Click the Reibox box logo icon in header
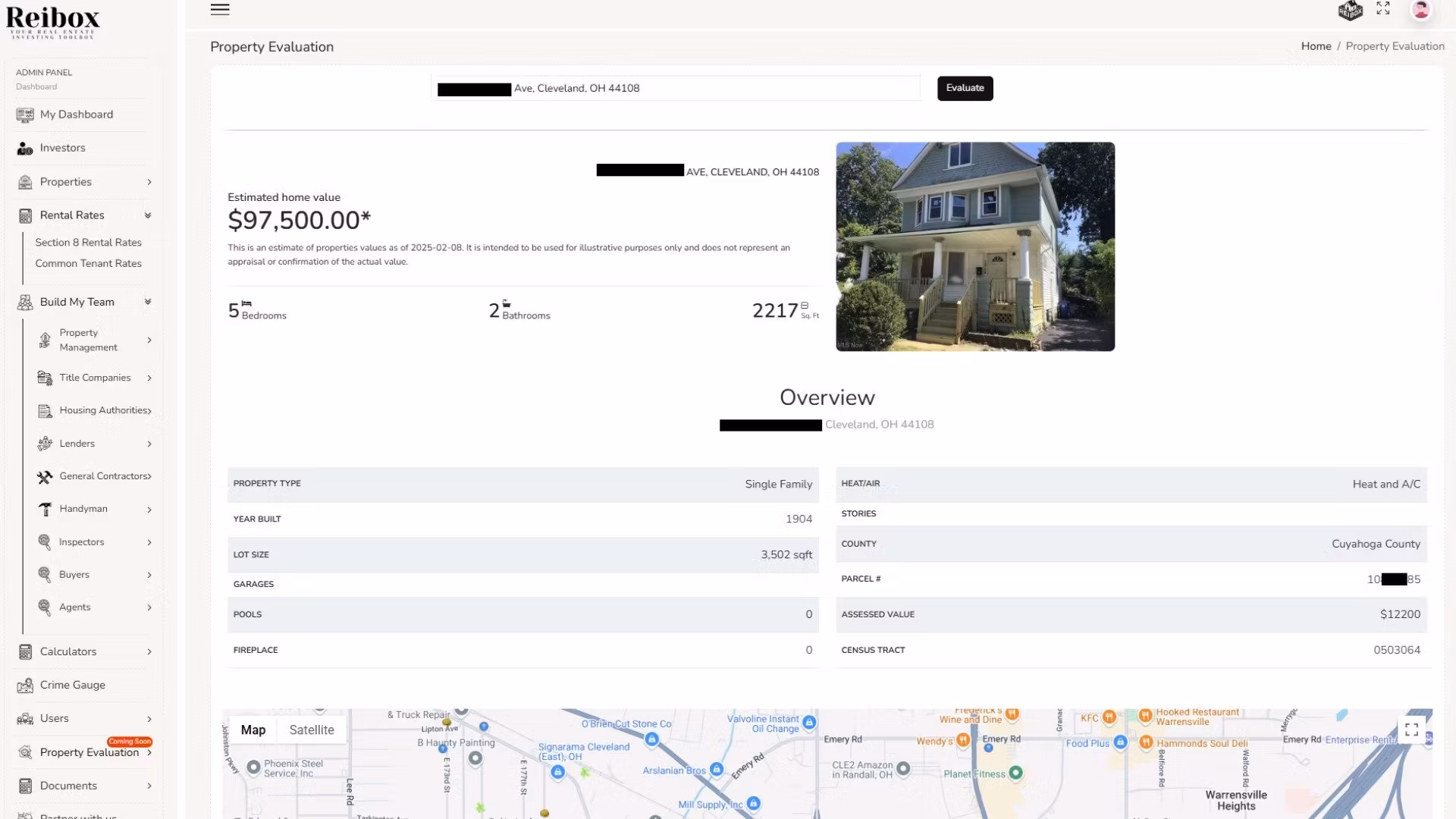The width and height of the screenshot is (1456, 819). [1350, 10]
